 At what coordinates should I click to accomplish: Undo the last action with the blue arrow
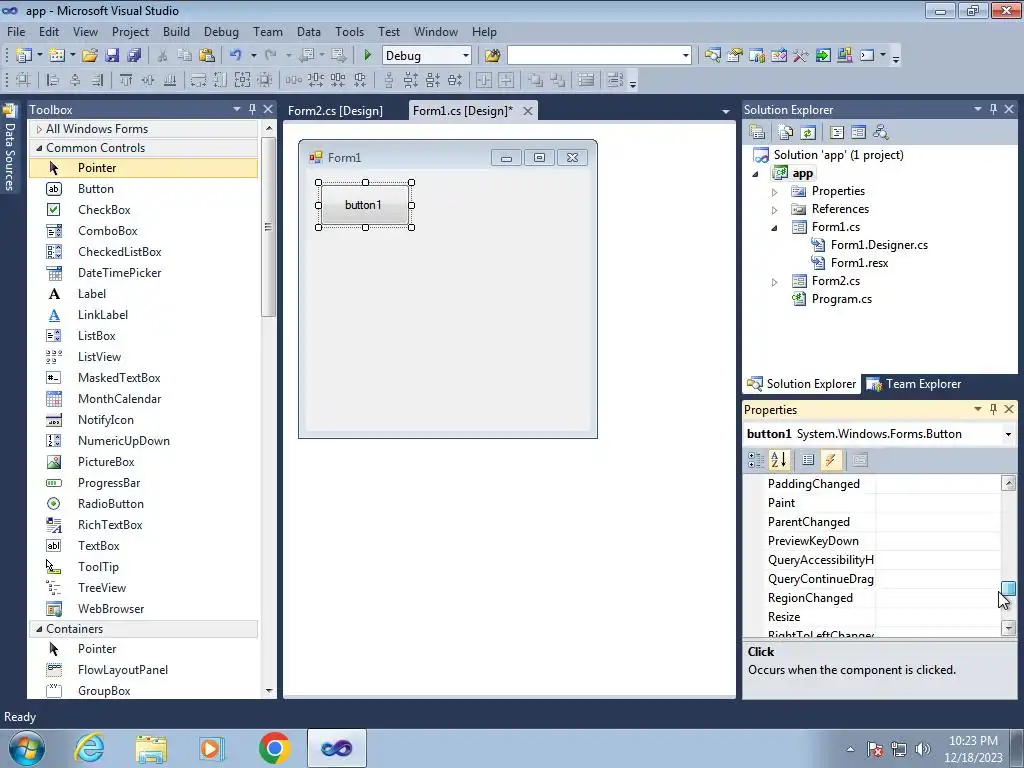point(235,56)
